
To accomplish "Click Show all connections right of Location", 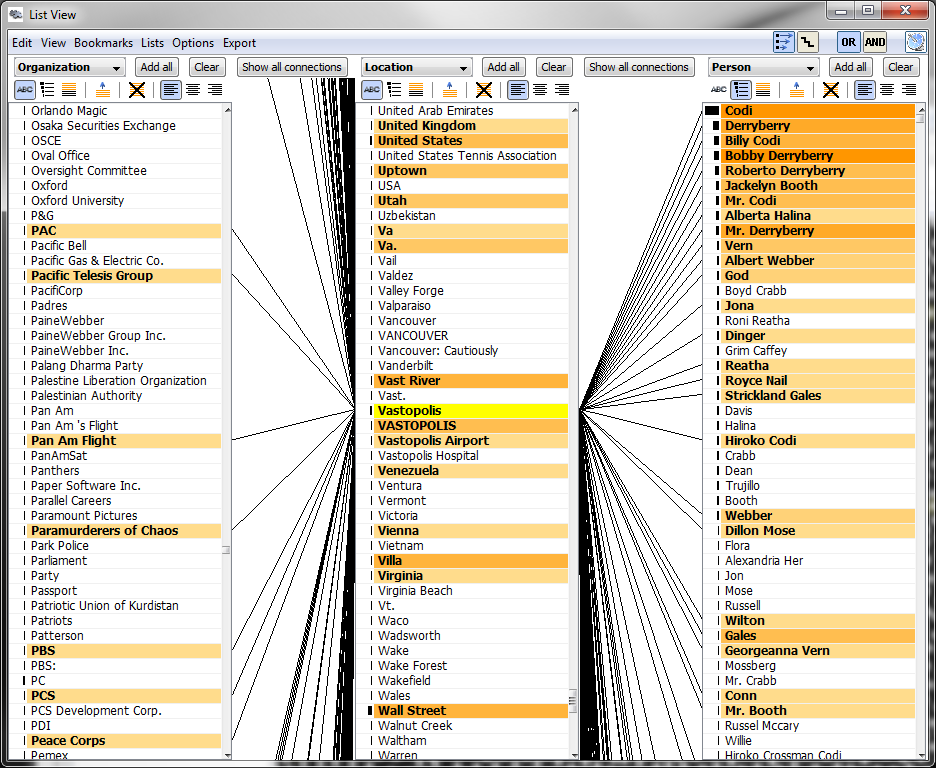I will pyautogui.click(x=639, y=67).
